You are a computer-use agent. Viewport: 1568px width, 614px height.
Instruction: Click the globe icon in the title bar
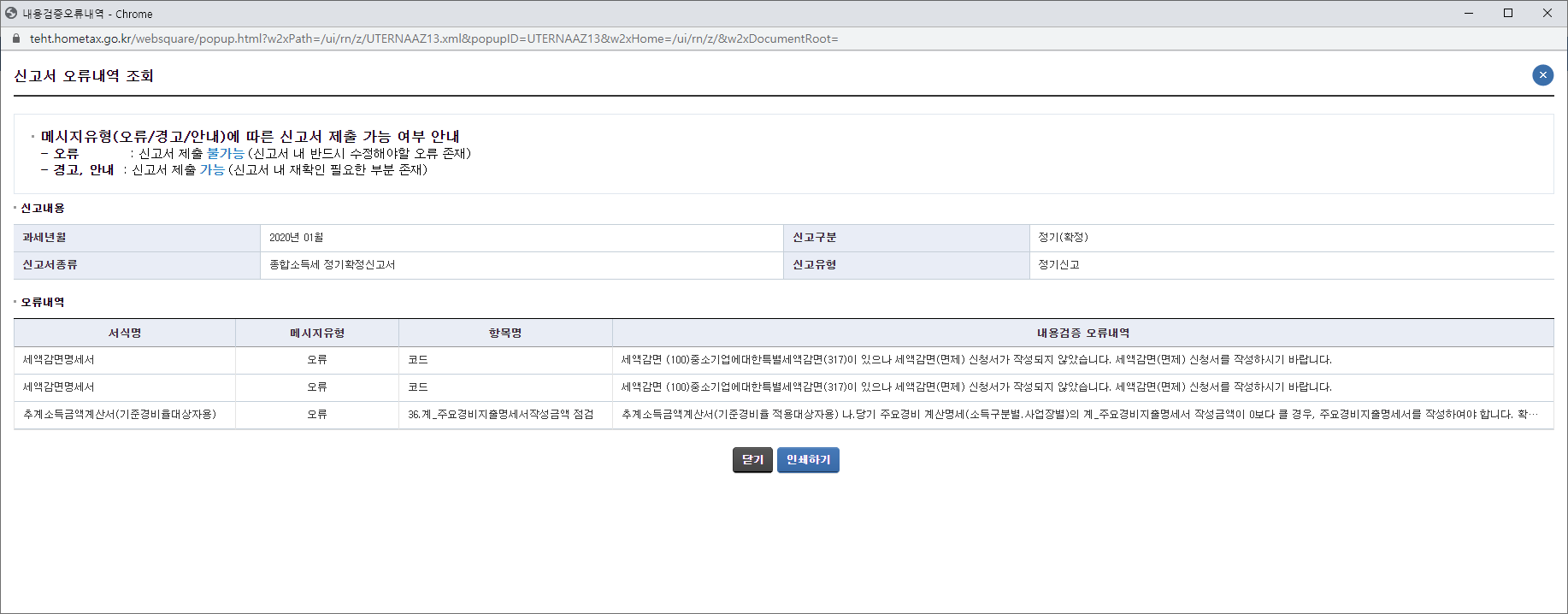point(11,14)
